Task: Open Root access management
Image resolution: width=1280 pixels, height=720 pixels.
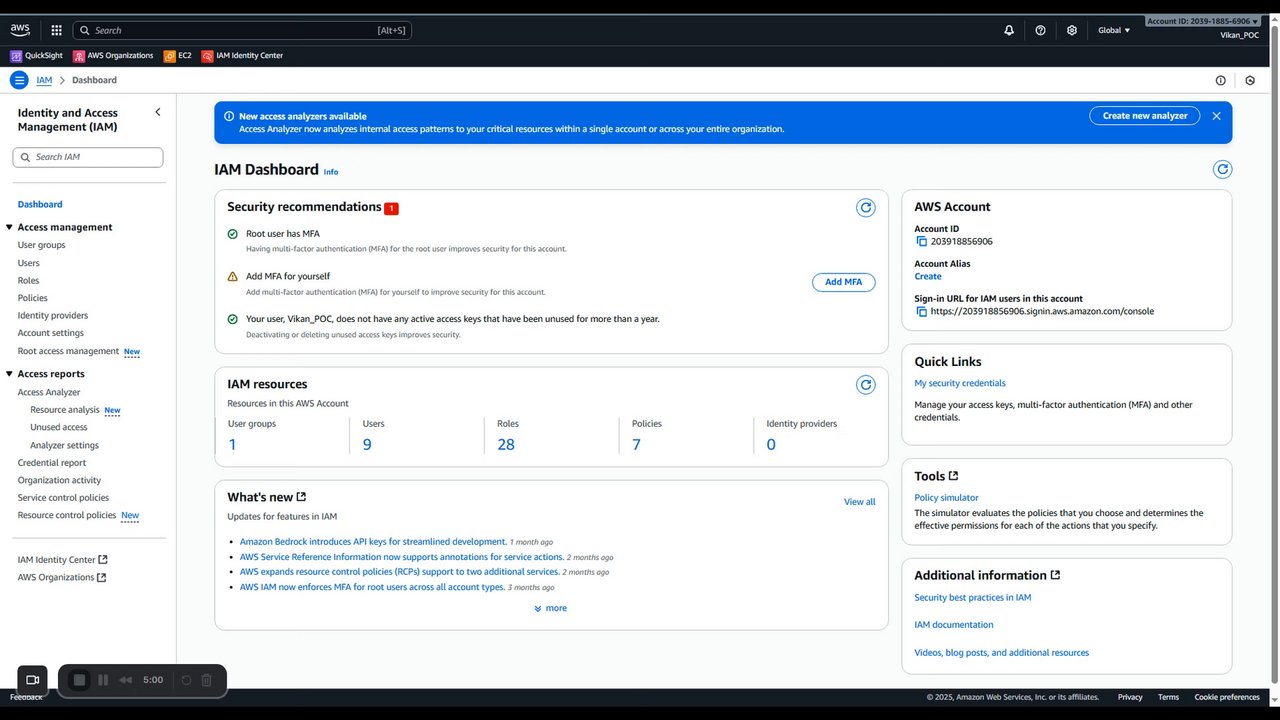Action: tap(68, 351)
